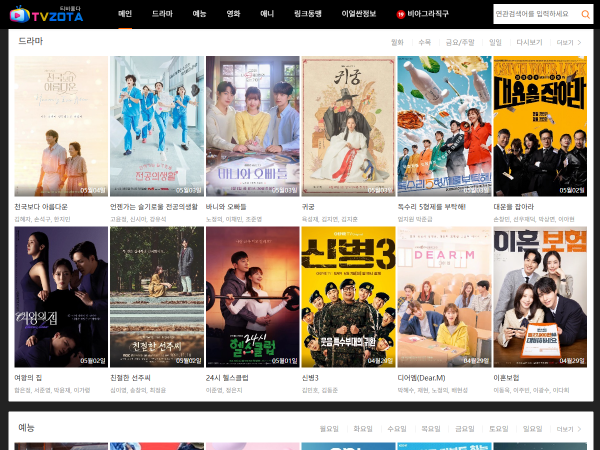The image size is (600, 450).
Task: Filter 예능 by 일요일
Action: coord(532,429)
